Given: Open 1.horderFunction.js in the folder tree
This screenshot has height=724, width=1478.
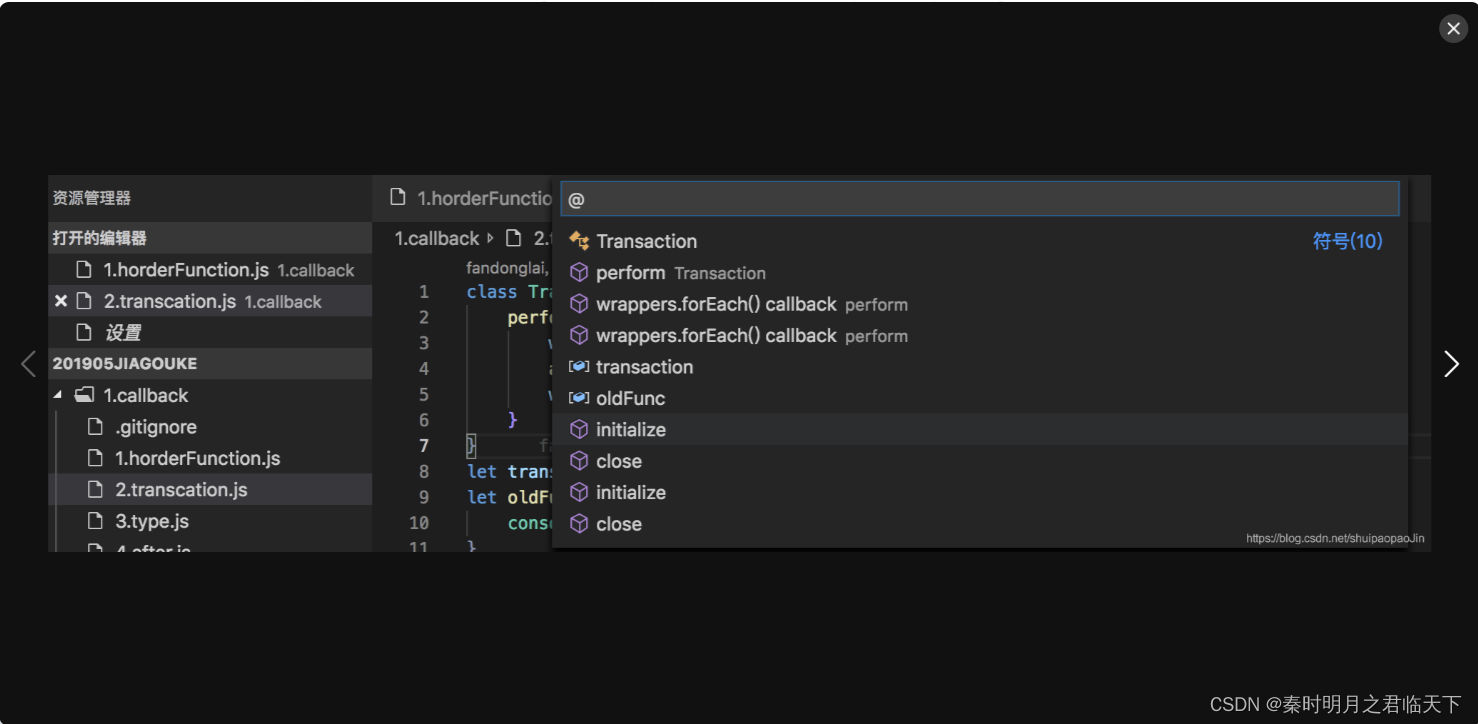Looking at the screenshot, I should 210,458.
